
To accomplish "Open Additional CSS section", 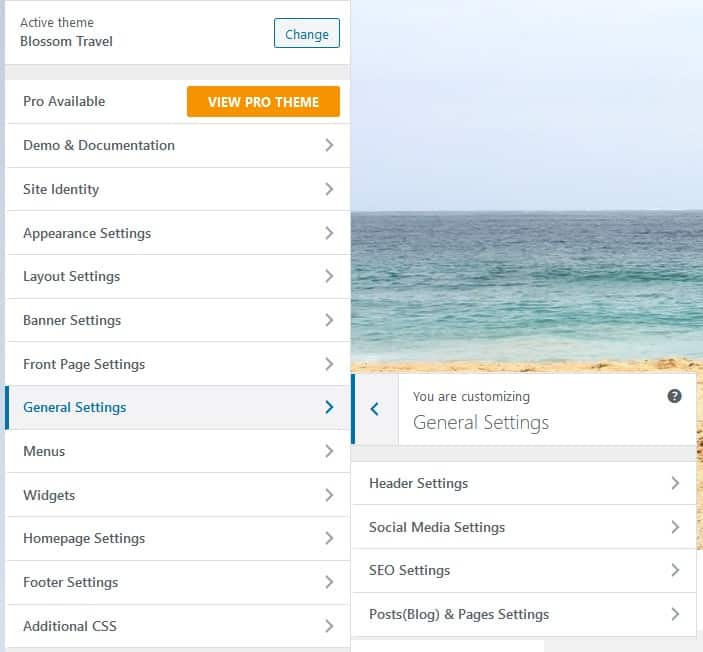I will 178,626.
